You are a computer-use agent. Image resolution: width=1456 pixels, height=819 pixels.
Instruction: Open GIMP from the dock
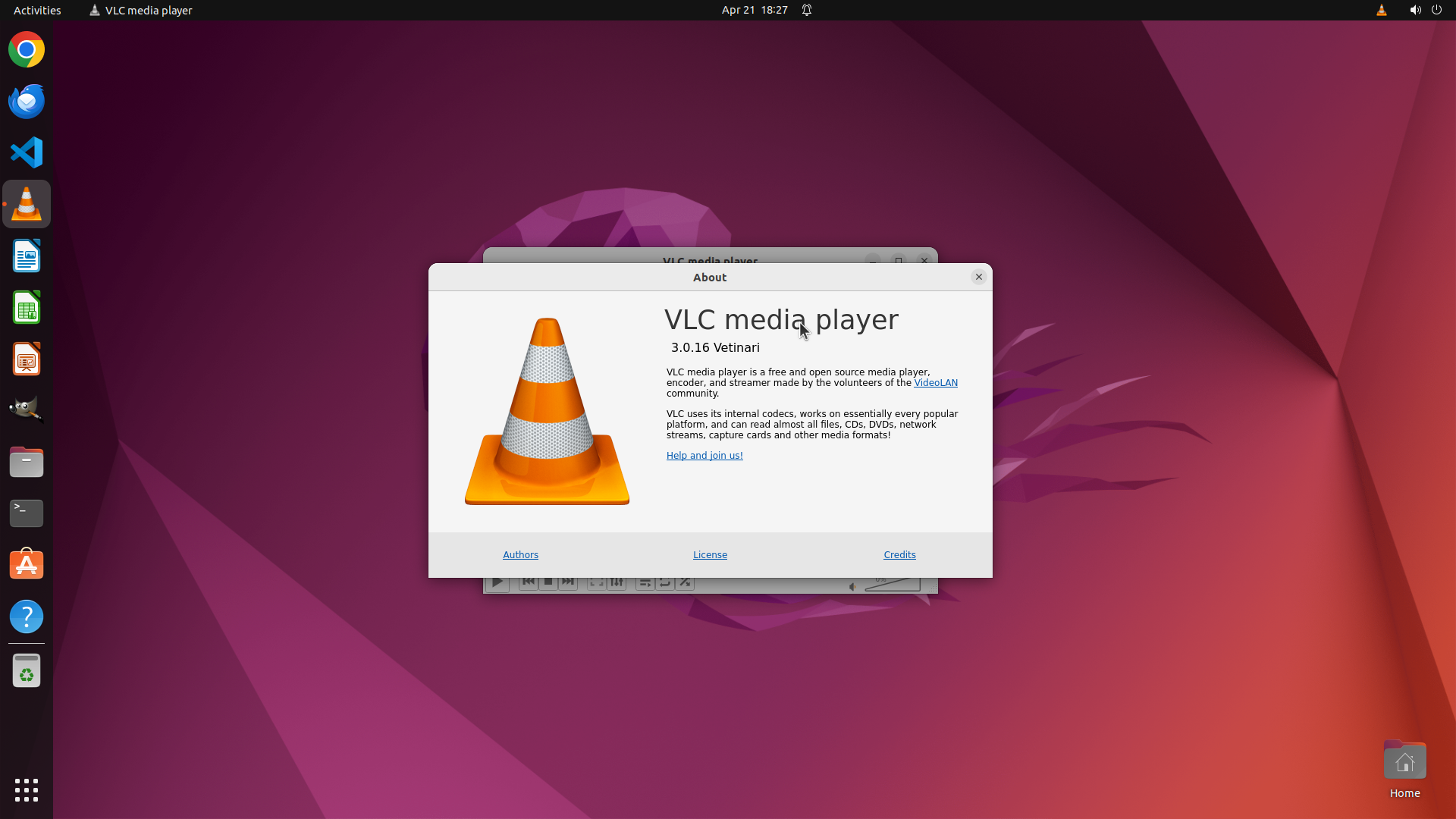coord(27,409)
